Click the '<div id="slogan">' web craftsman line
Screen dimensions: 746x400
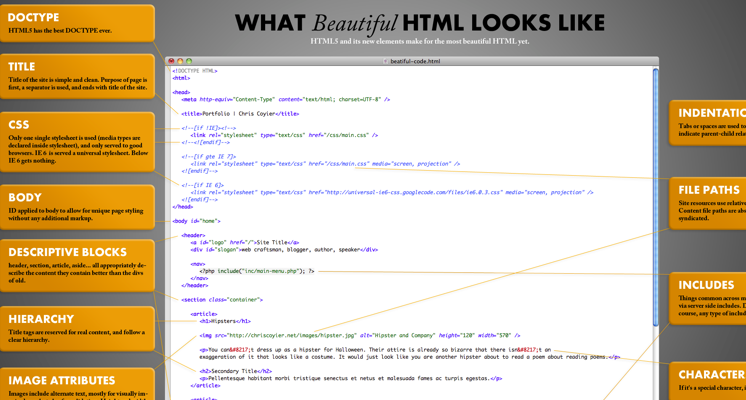click(x=284, y=250)
